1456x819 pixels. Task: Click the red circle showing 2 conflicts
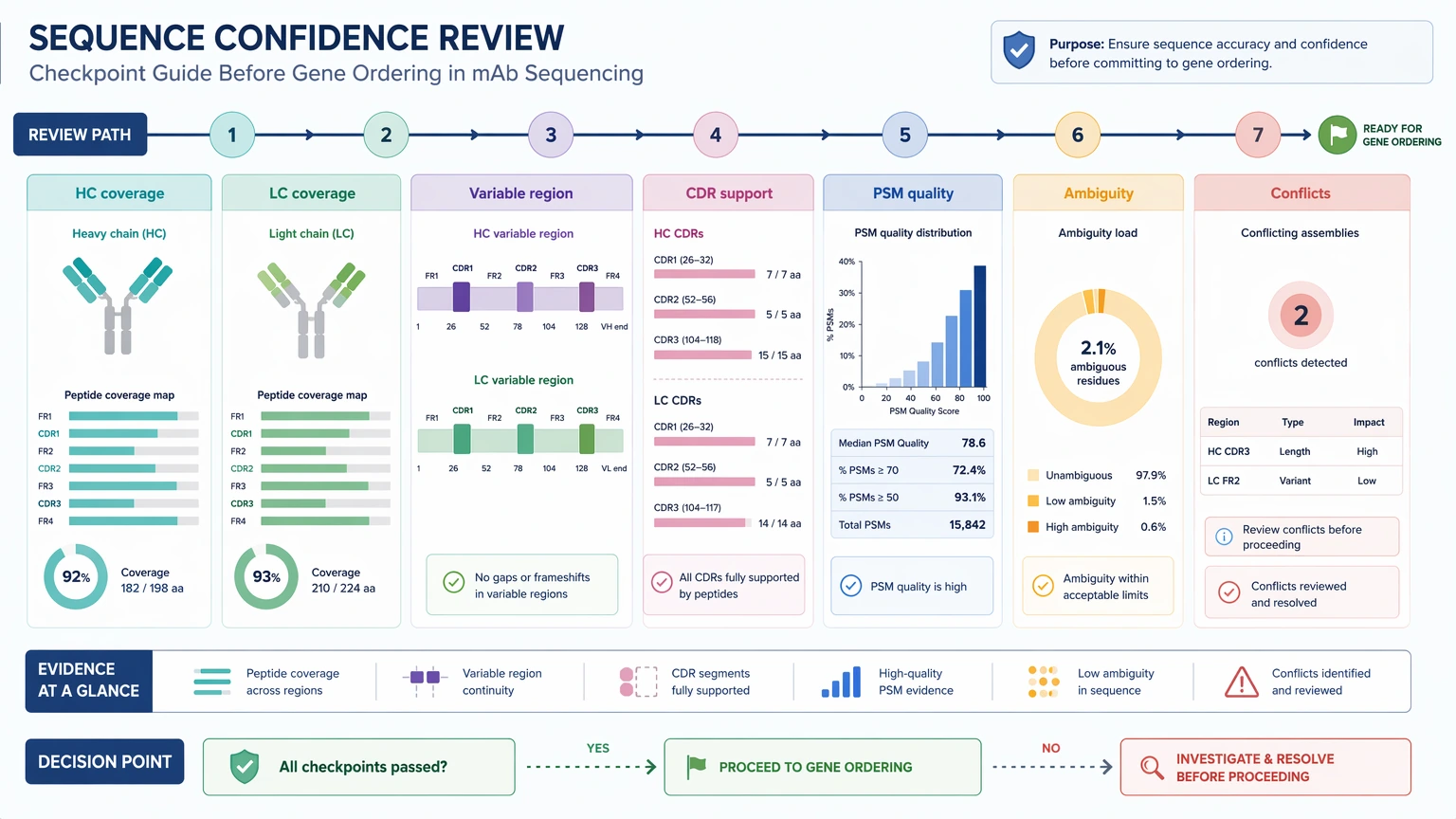[1301, 315]
